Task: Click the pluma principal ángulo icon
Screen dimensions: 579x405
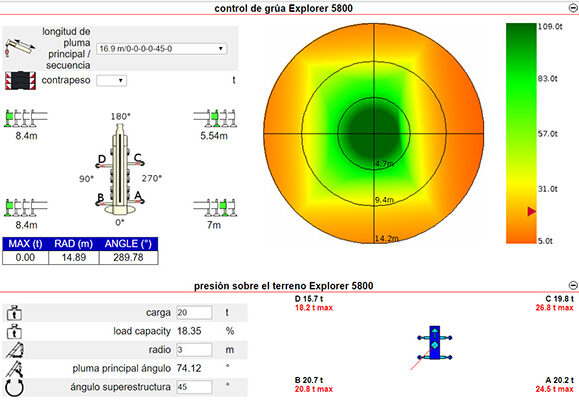Action: click(x=15, y=368)
